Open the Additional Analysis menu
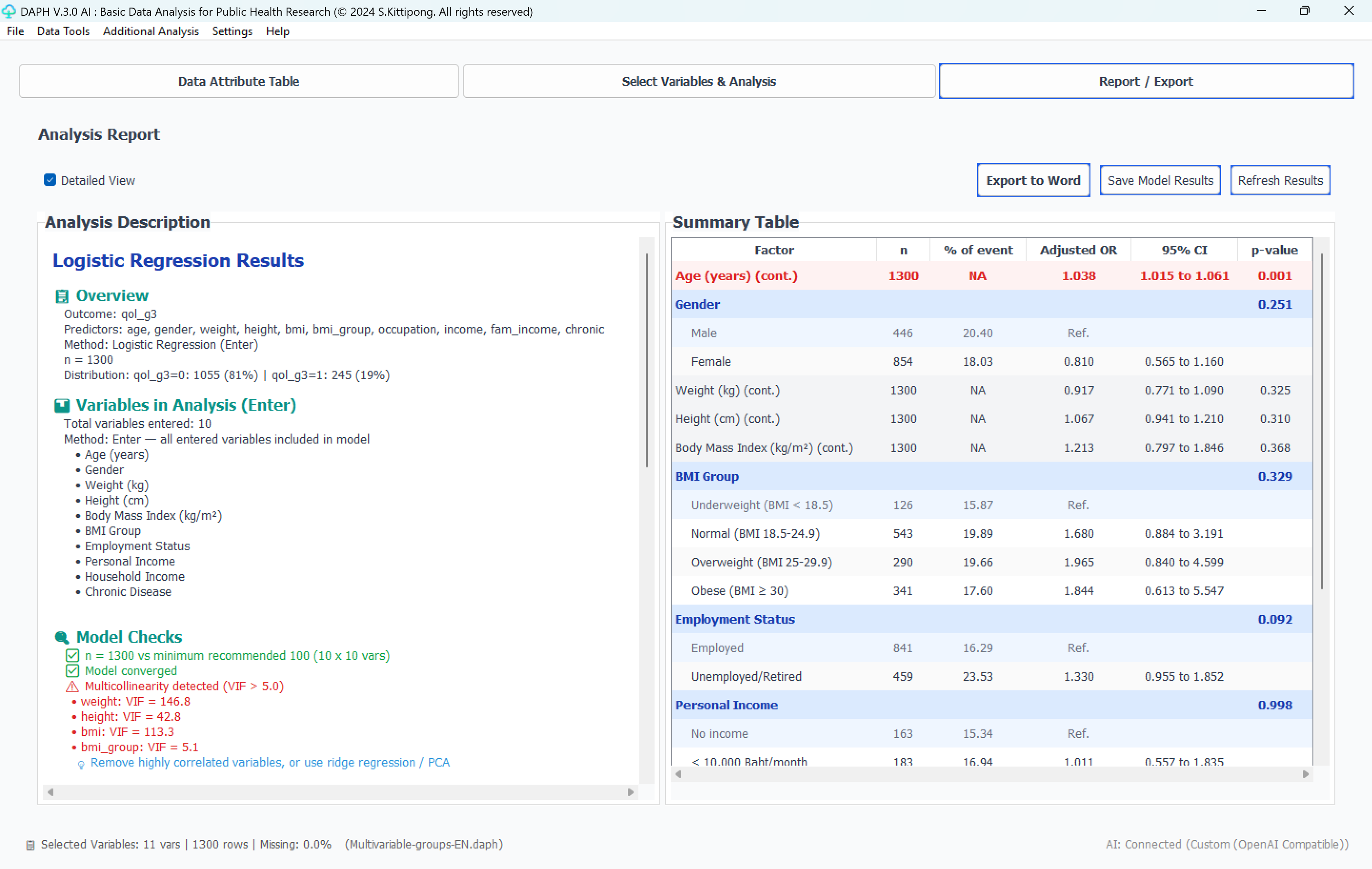This screenshot has width=1372, height=869. (151, 31)
